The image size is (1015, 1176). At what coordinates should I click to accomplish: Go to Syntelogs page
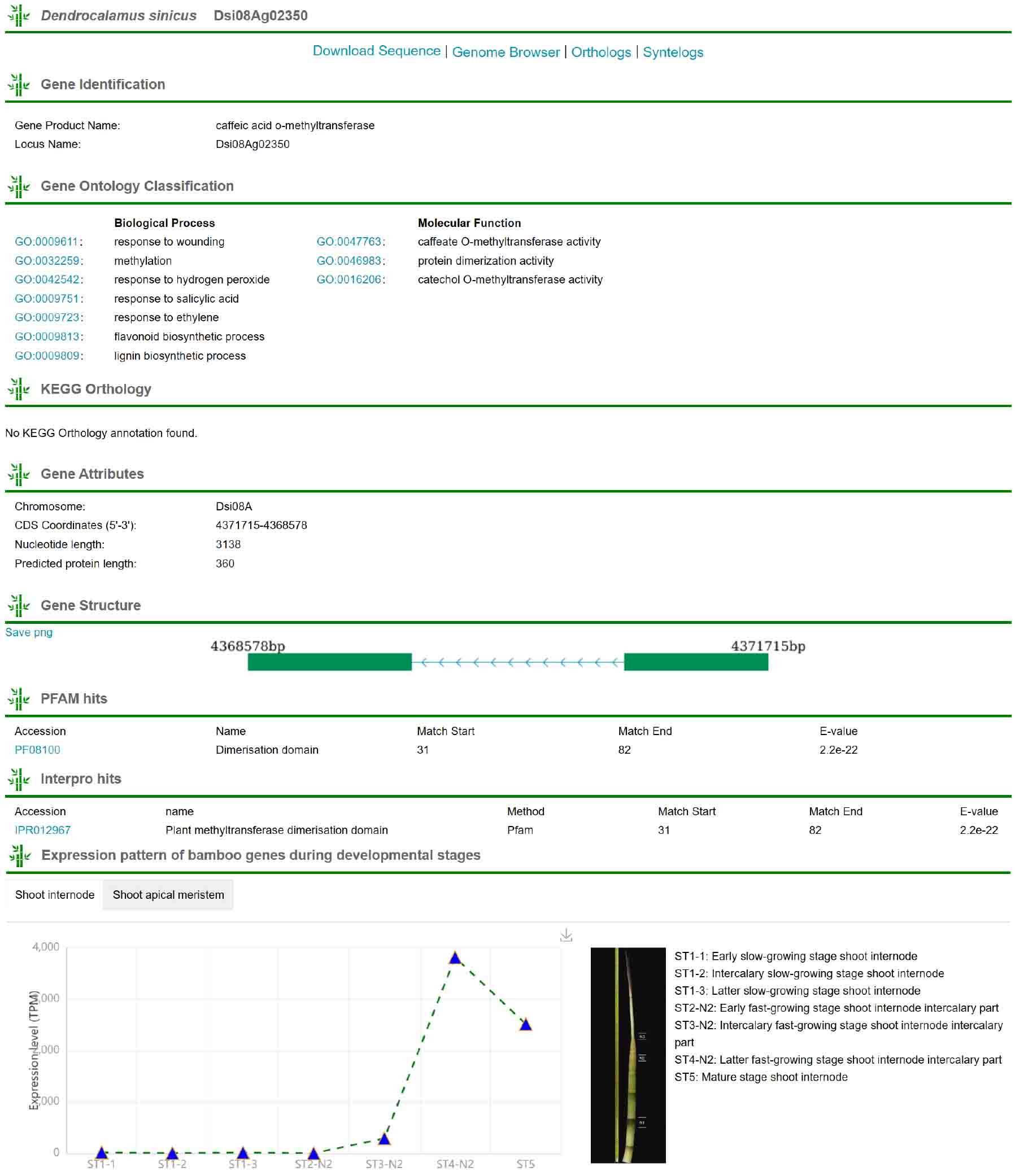click(673, 52)
